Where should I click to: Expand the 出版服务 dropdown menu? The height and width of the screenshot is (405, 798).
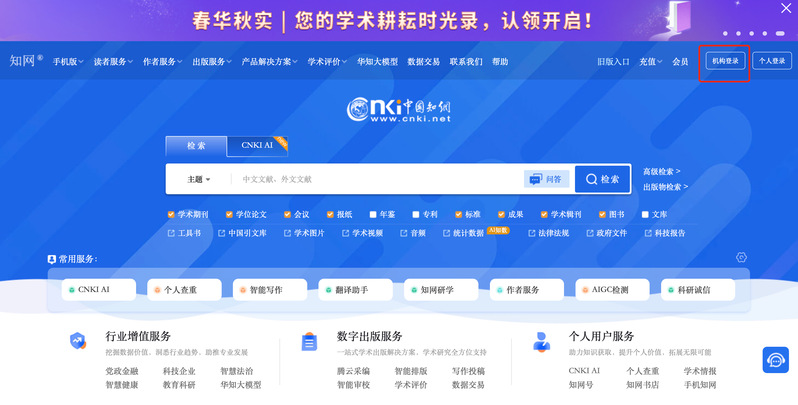click(212, 62)
